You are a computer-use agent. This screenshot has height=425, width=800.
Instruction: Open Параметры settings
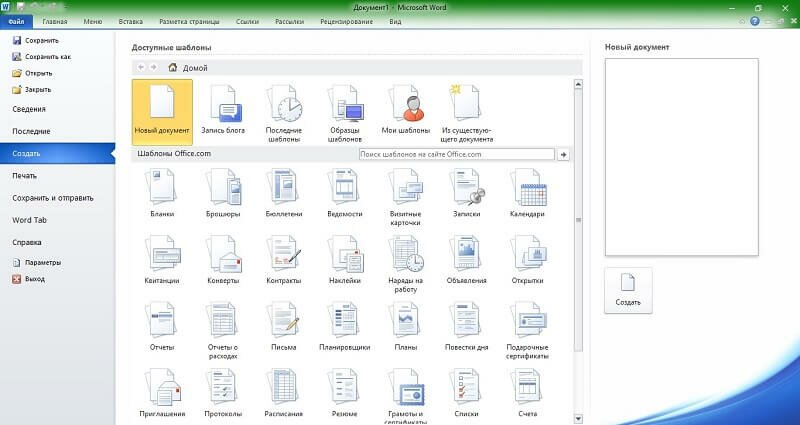37,262
